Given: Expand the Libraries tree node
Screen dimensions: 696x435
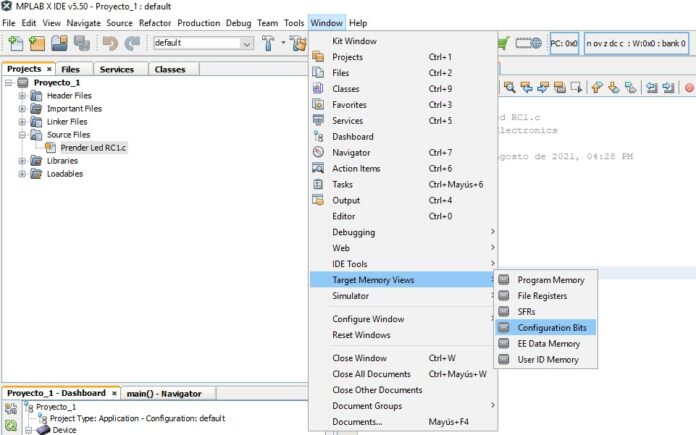Looking at the screenshot, I should [x=22, y=160].
